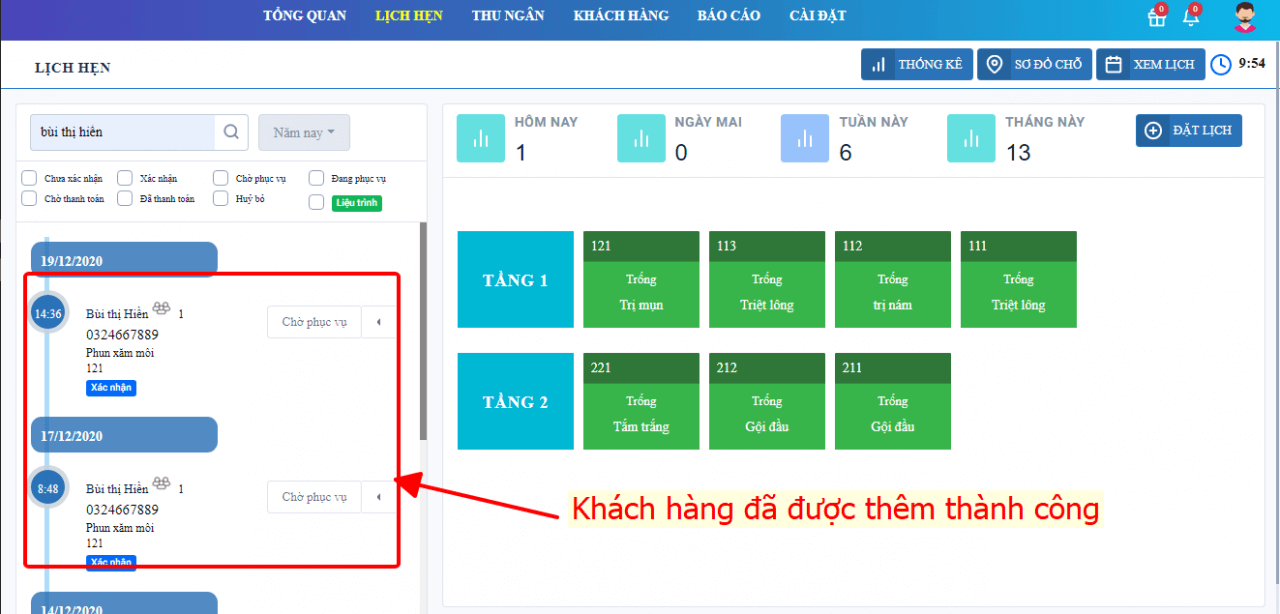
Task: Click the Tháng này statistics chart icon
Action: click(x=972, y=139)
